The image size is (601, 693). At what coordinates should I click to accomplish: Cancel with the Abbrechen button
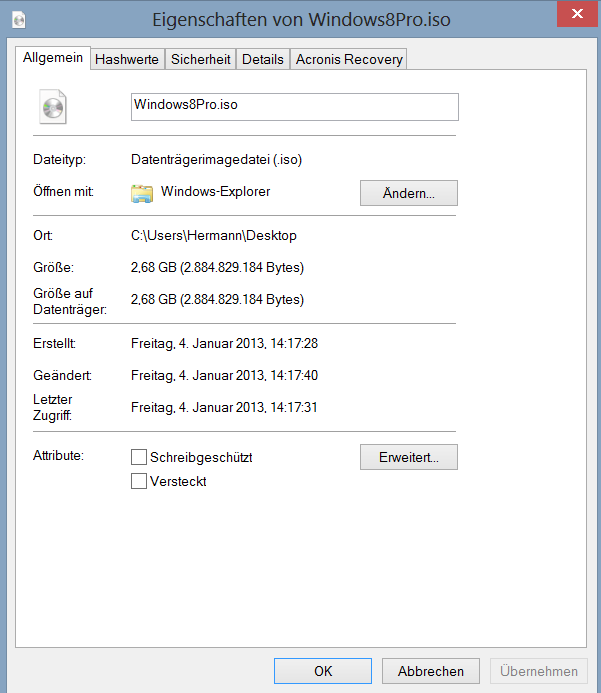point(431,671)
